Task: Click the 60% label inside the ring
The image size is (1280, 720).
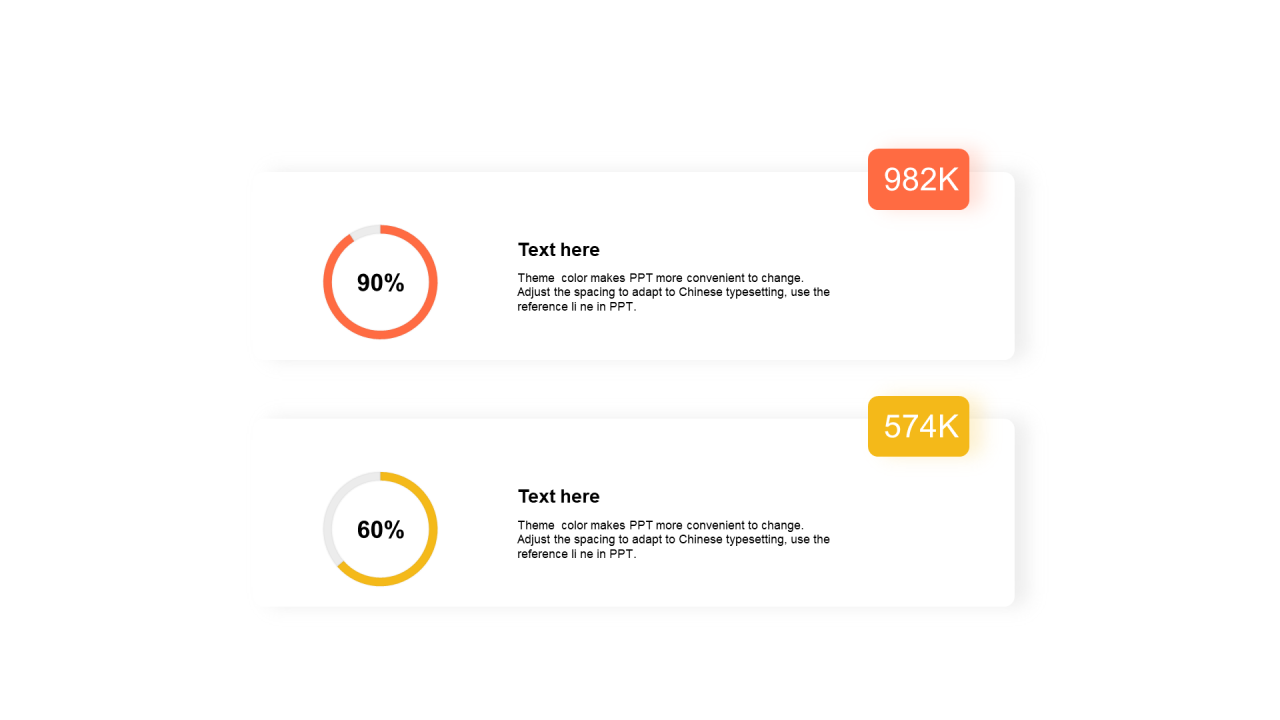Action: [x=380, y=530]
